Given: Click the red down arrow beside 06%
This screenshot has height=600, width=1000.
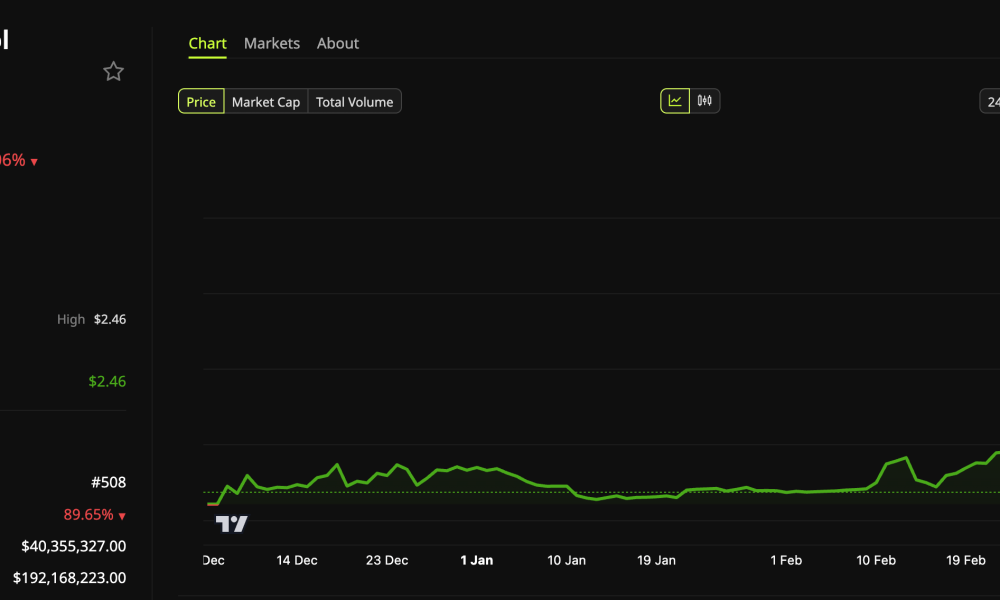Looking at the screenshot, I should coord(34,162).
